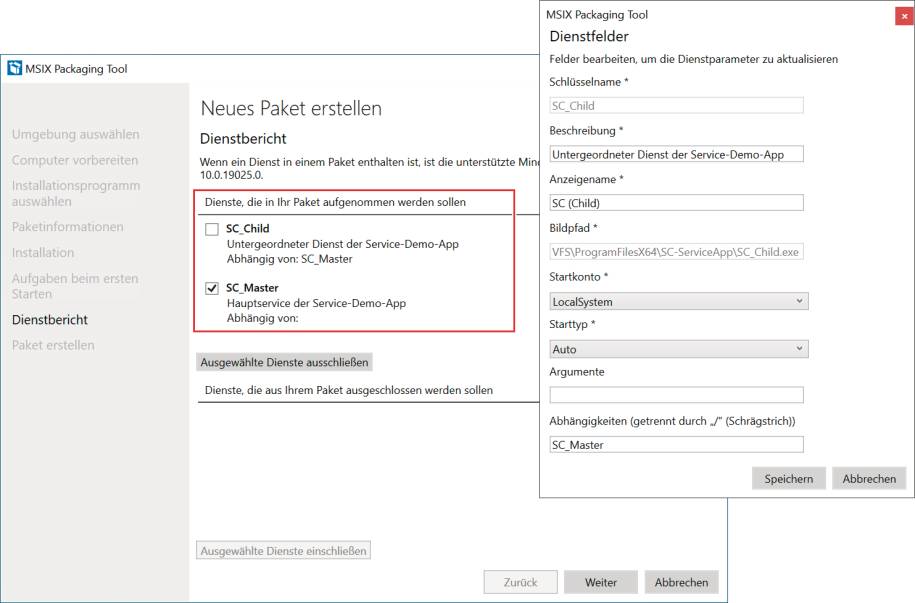Click 'Untergeordneter Dienst der Service-Demo-App' in service list

pyautogui.click(x=343, y=244)
